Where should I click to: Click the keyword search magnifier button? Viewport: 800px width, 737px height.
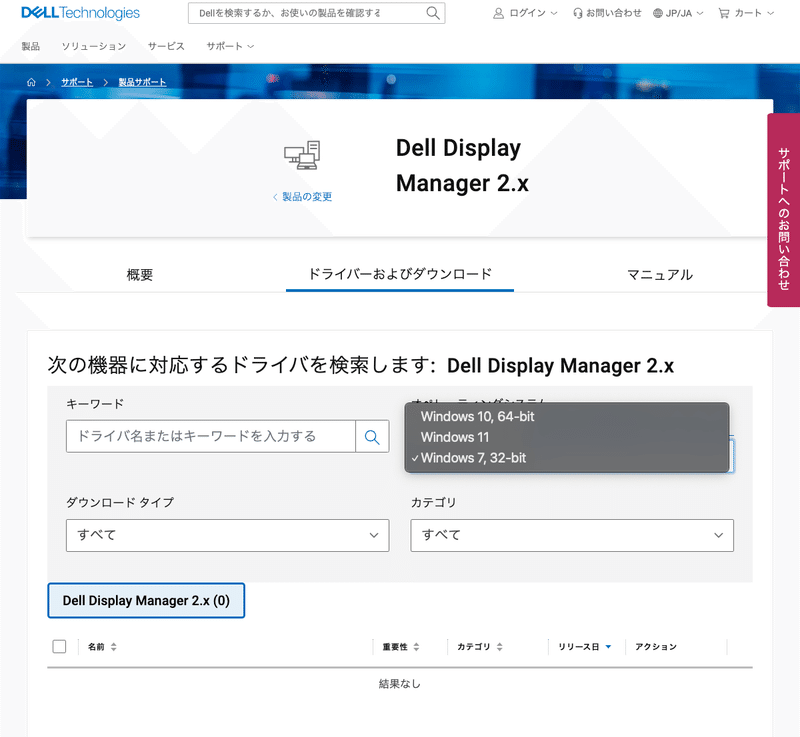click(x=372, y=436)
